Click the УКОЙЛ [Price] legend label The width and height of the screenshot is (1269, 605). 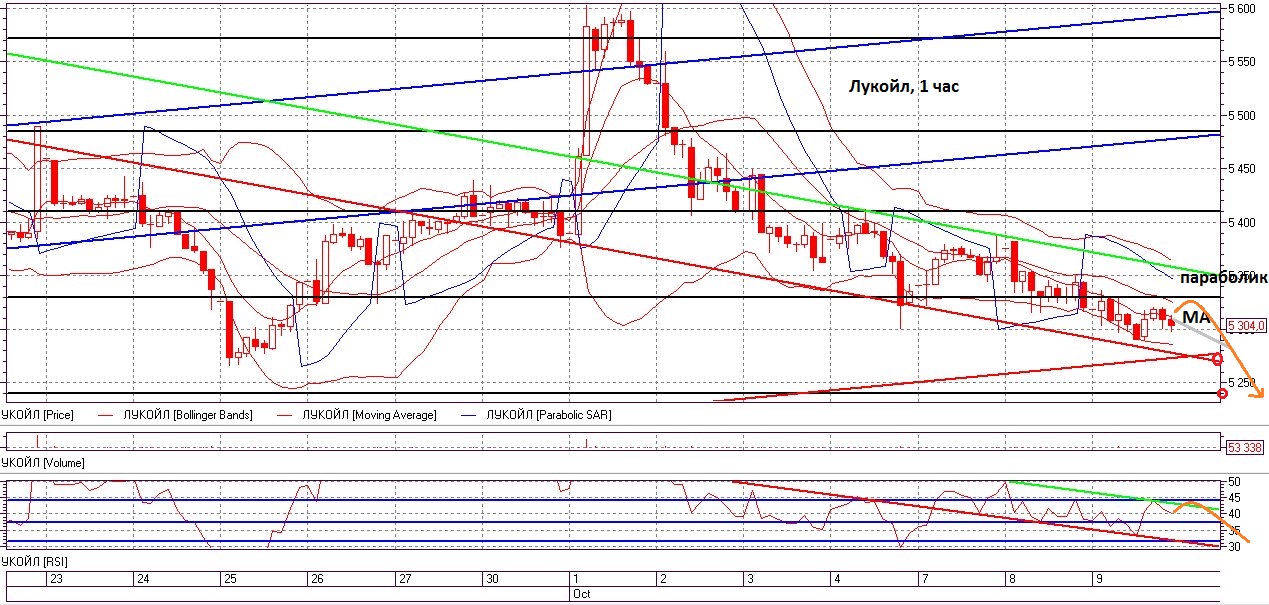[x=38, y=414]
